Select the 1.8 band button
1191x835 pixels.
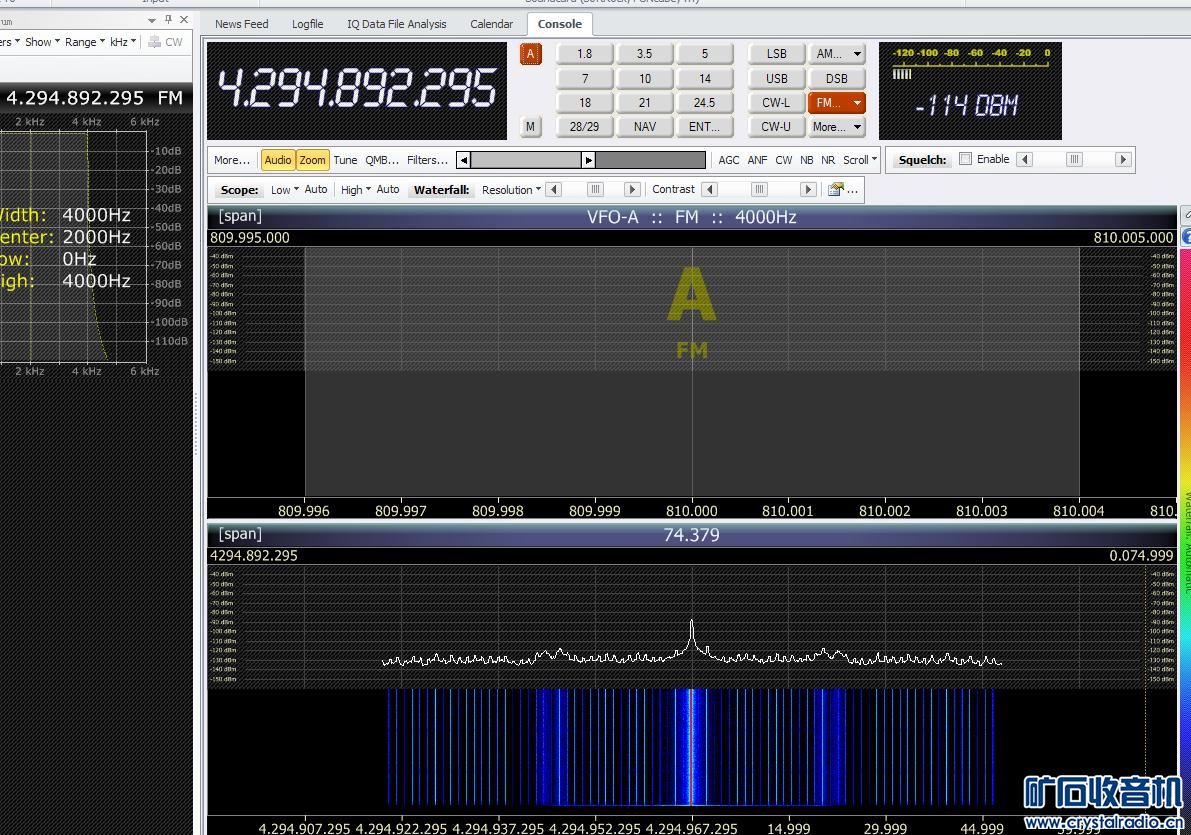point(584,54)
